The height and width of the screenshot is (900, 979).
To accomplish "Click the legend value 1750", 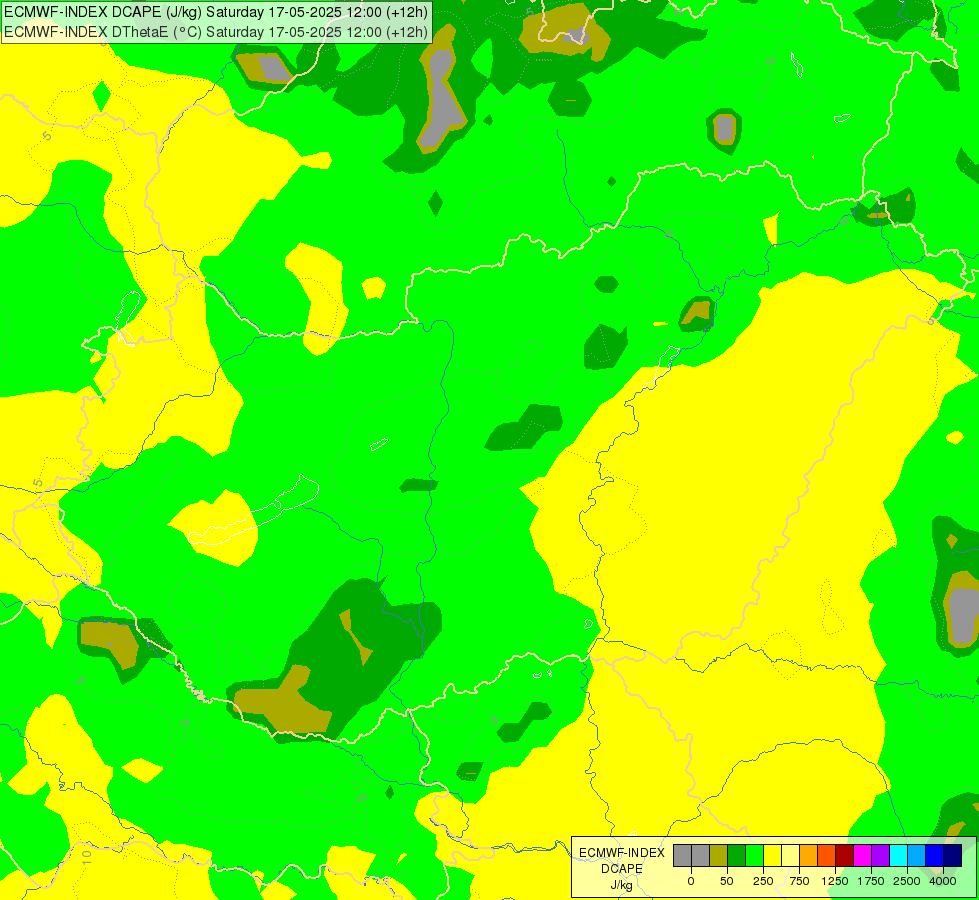I will [871, 881].
